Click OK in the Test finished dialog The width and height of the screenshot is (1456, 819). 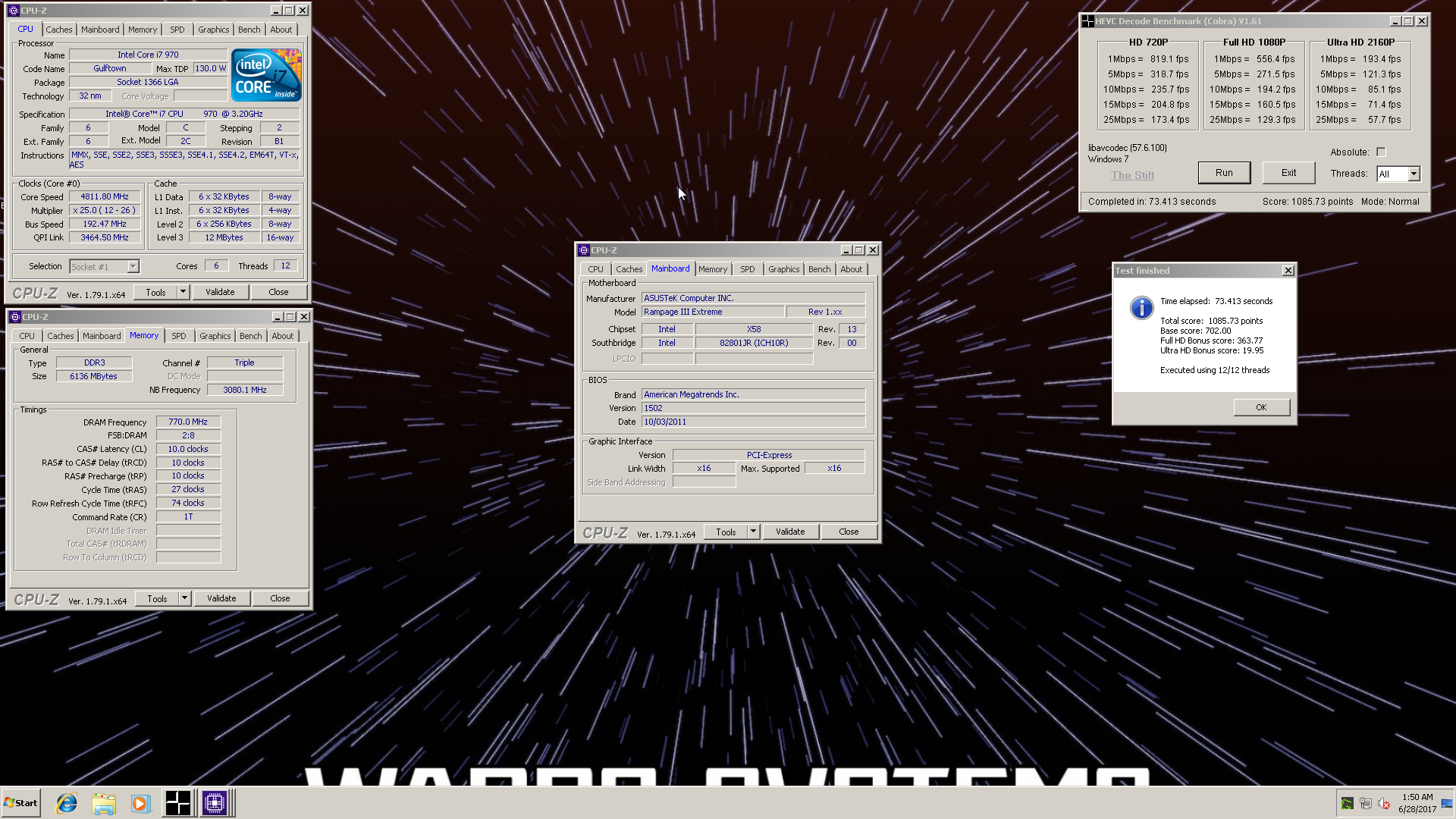(1261, 407)
